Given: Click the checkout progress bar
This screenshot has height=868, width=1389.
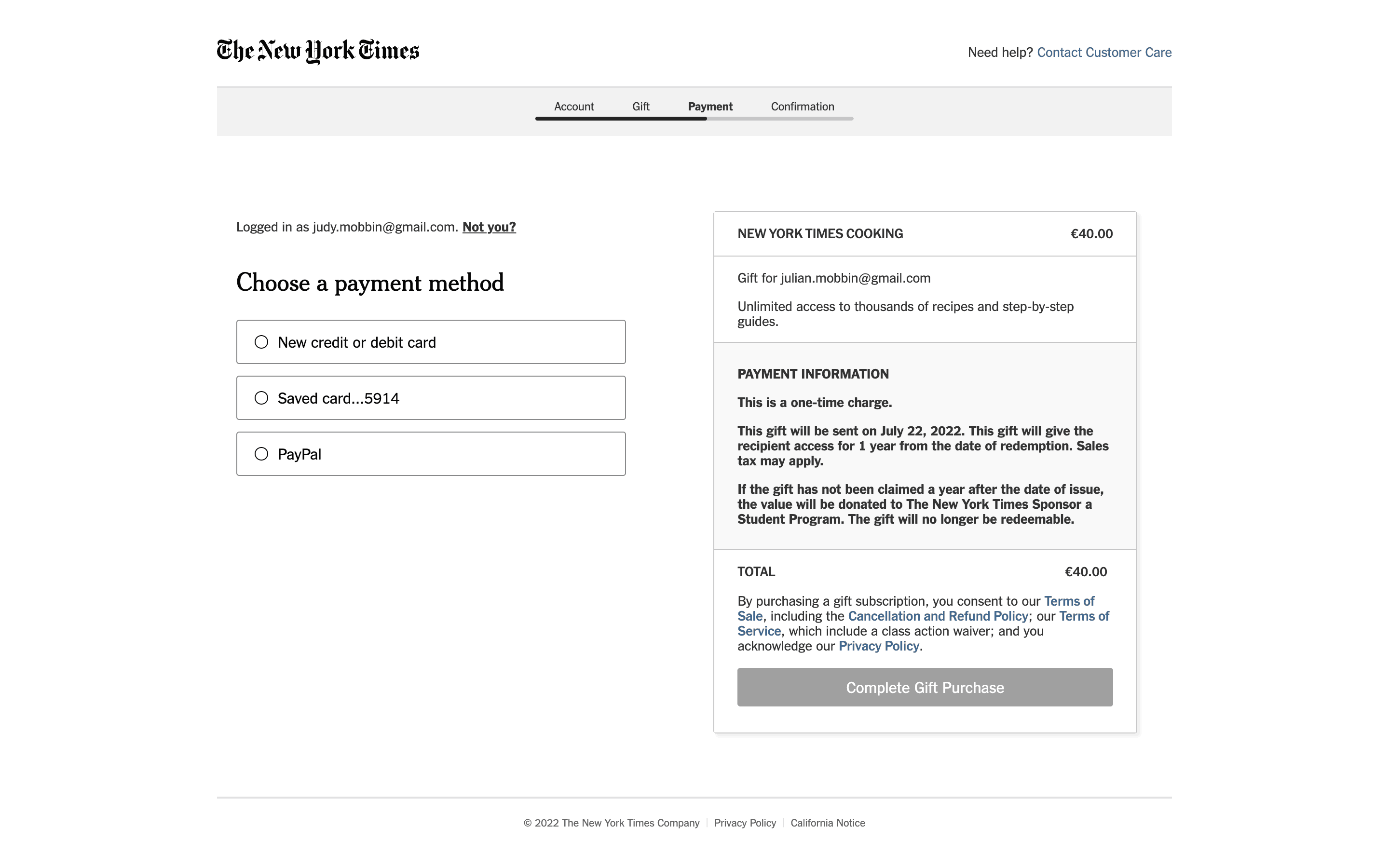Looking at the screenshot, I should [x=694, y=118].
